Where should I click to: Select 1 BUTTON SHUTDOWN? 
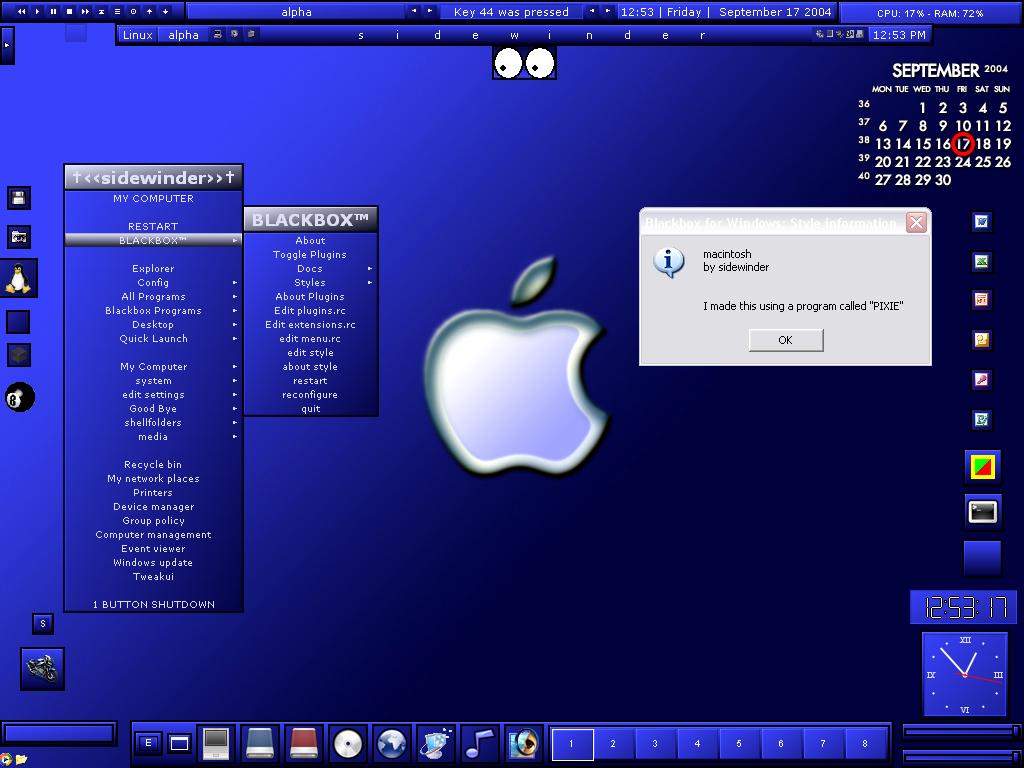[x=153, y=605]
